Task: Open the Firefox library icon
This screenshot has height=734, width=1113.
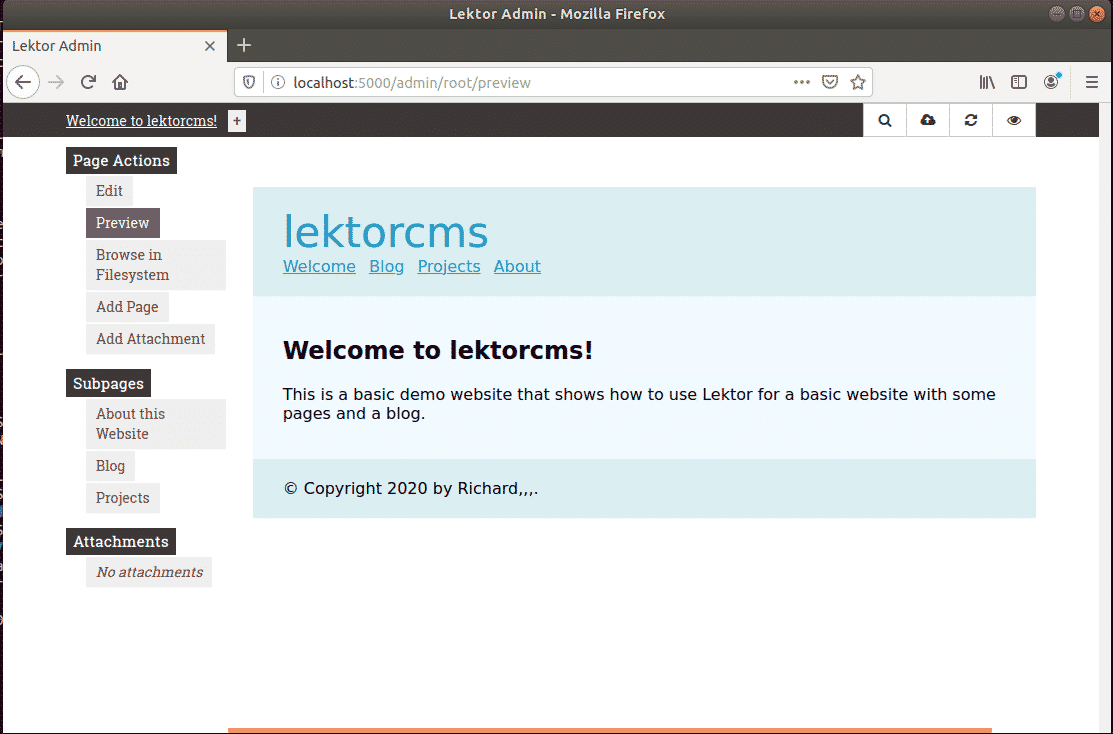Action: pyautogui.click(x=987, y=82)
